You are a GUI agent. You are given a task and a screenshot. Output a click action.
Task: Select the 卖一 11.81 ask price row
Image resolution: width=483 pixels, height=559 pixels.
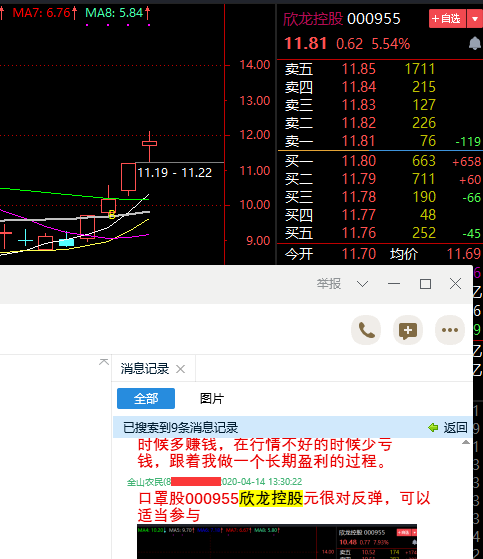click(x=380, y=141)
